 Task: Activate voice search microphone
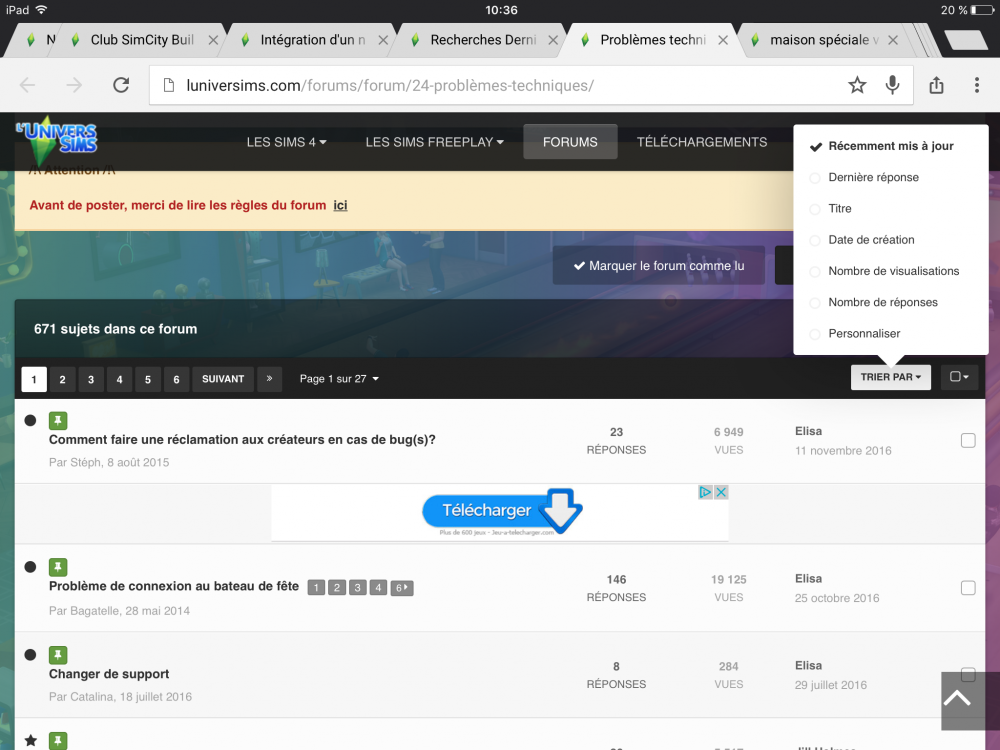click(892, 85)
